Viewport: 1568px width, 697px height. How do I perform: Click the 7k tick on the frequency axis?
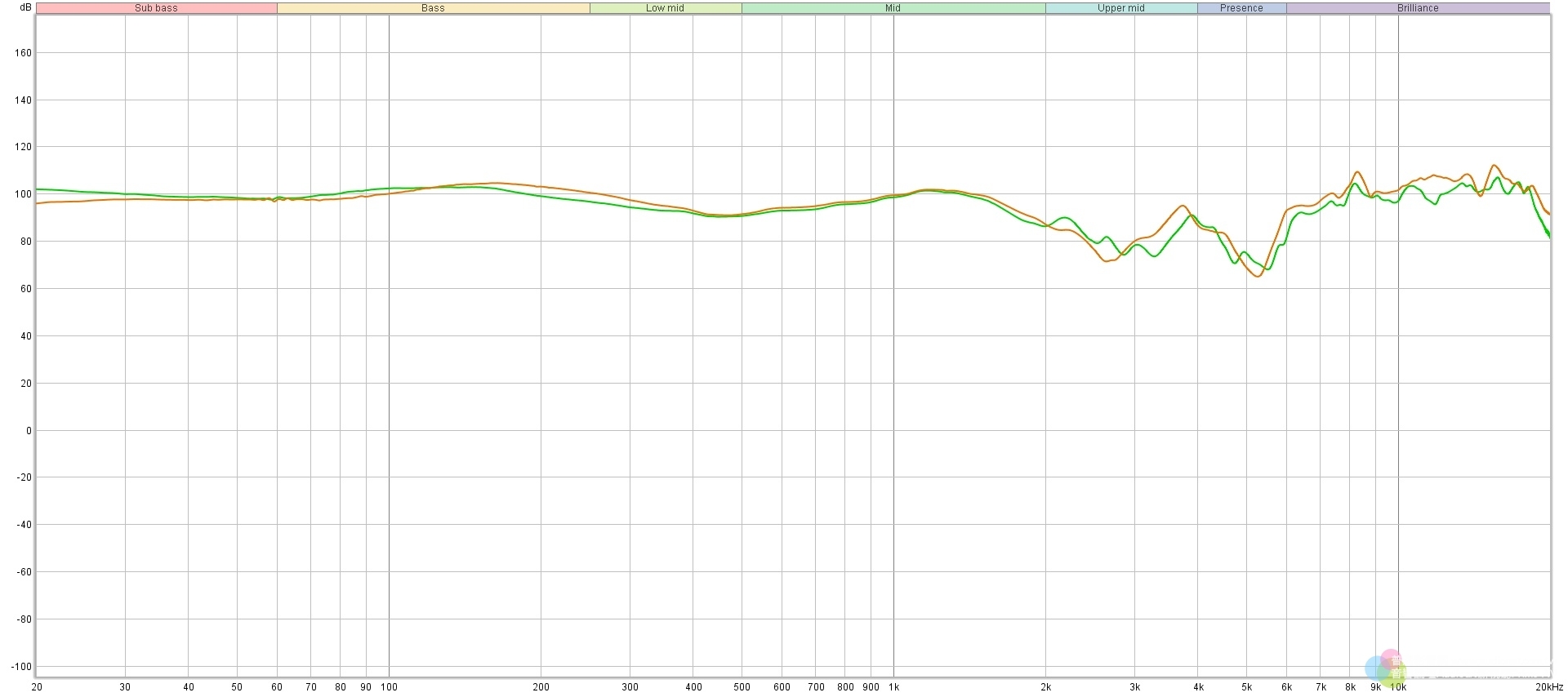1321,687
